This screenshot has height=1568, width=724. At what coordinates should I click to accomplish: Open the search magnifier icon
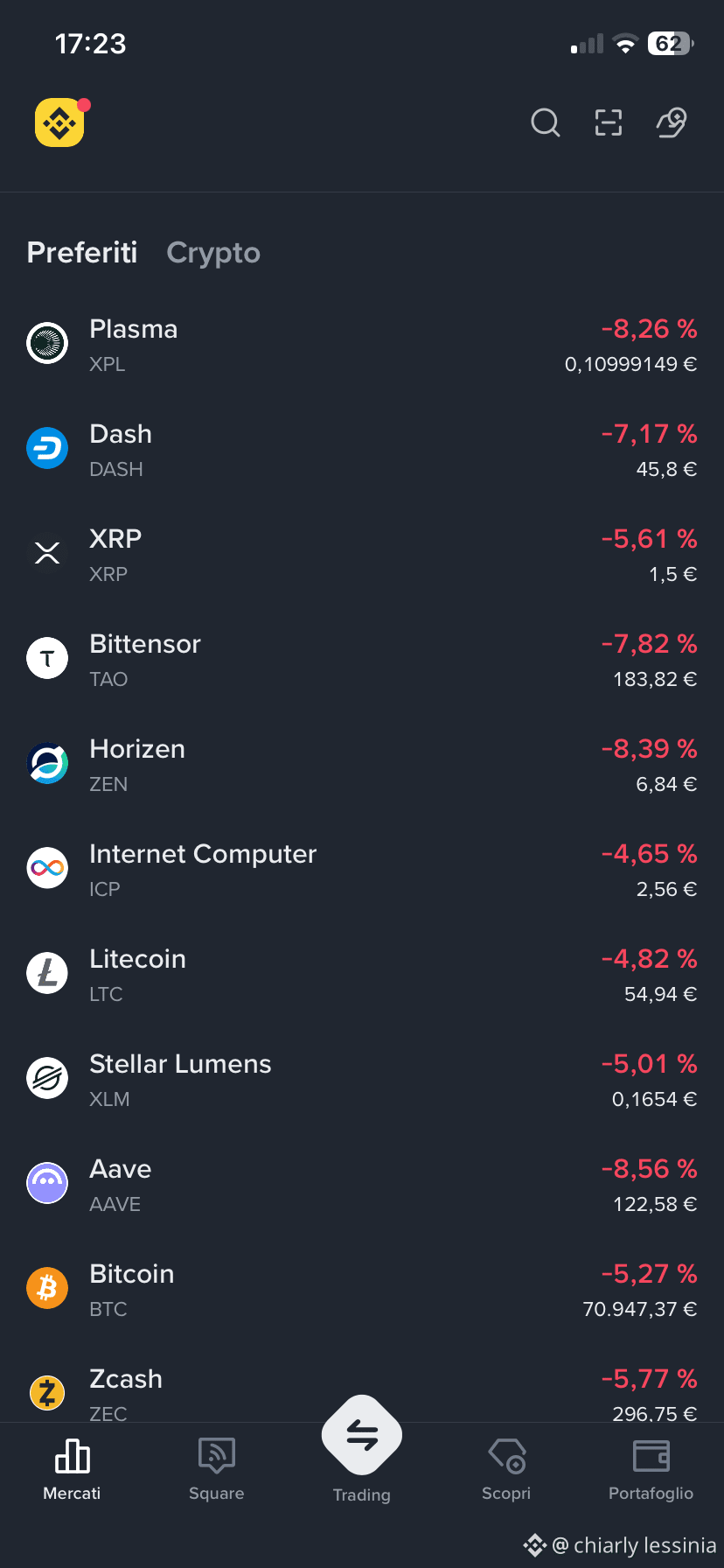click(x=546, y=122)
